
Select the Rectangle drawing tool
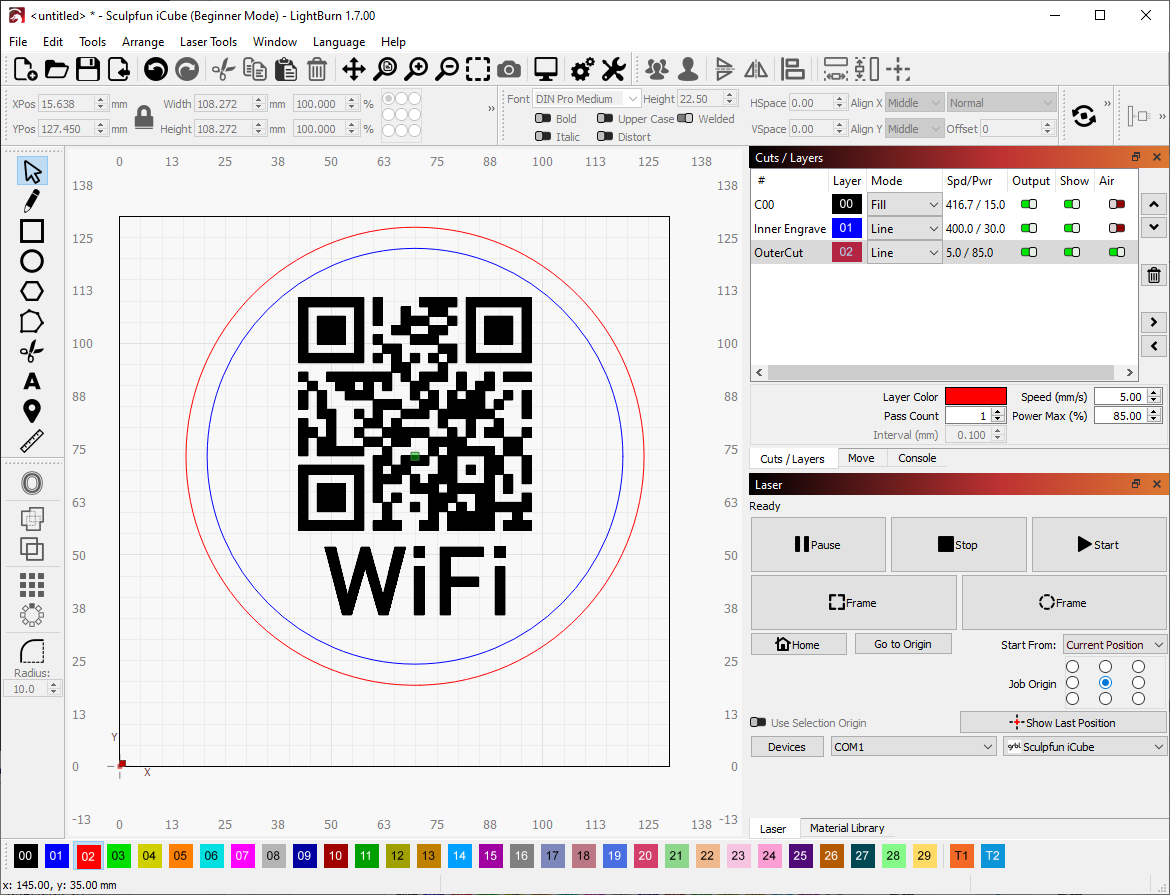[x=32, y=231]
